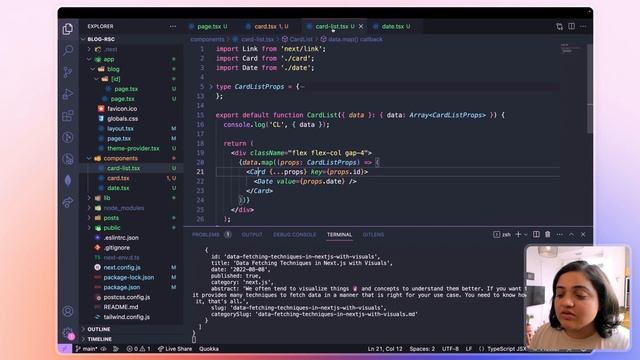Change encoding via UTF-8 status item
Screen dimensions: 640x360
click(x=450, y=349)
